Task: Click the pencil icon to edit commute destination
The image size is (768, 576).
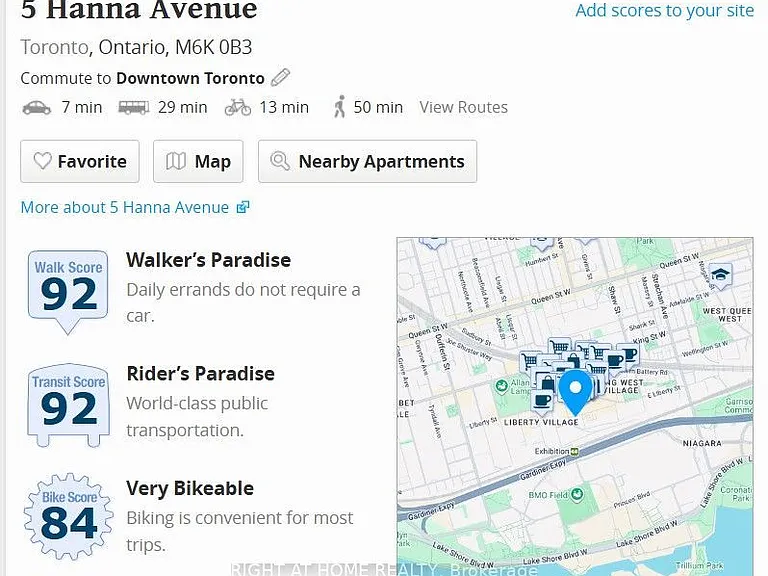Action: 281,77
